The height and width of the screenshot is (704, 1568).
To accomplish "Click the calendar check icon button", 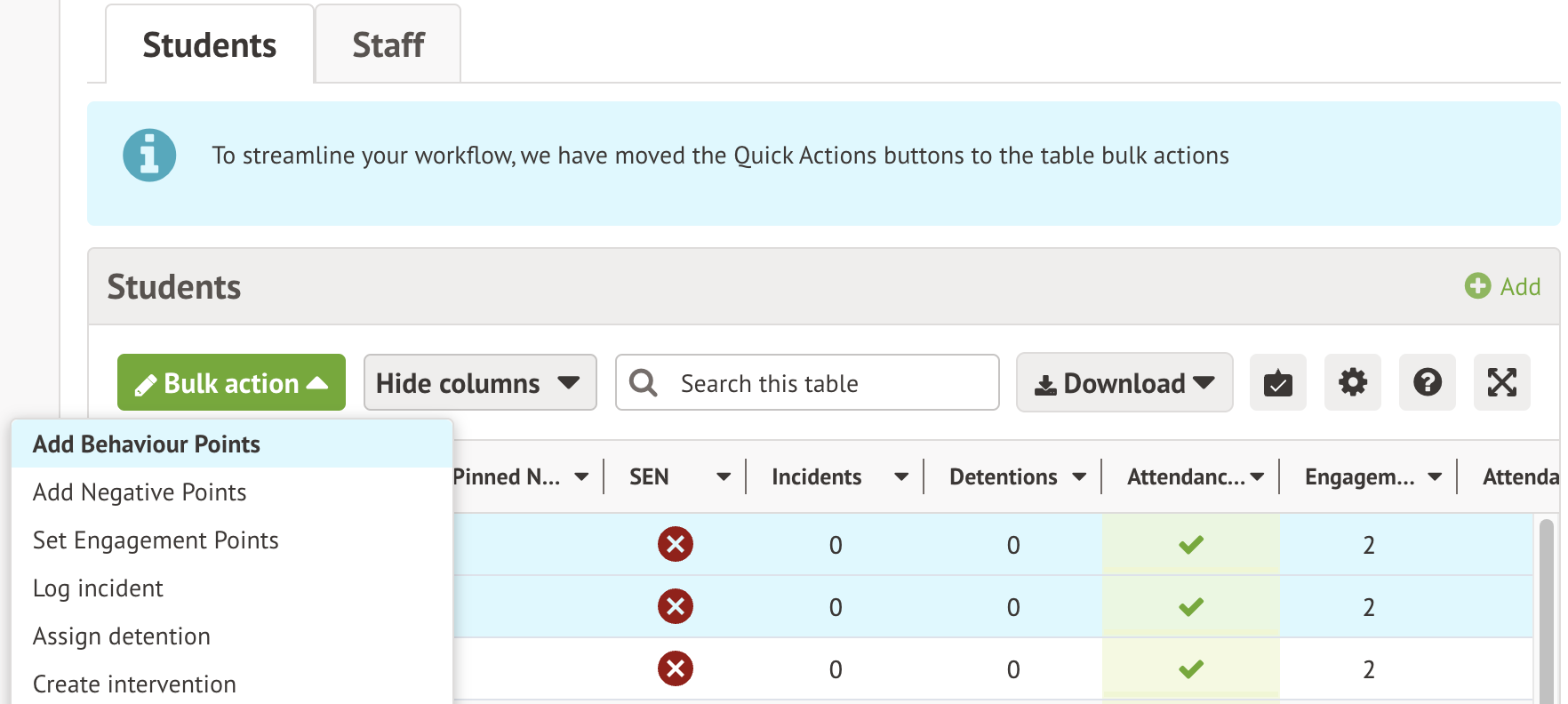I will (x=1277, y=383).
